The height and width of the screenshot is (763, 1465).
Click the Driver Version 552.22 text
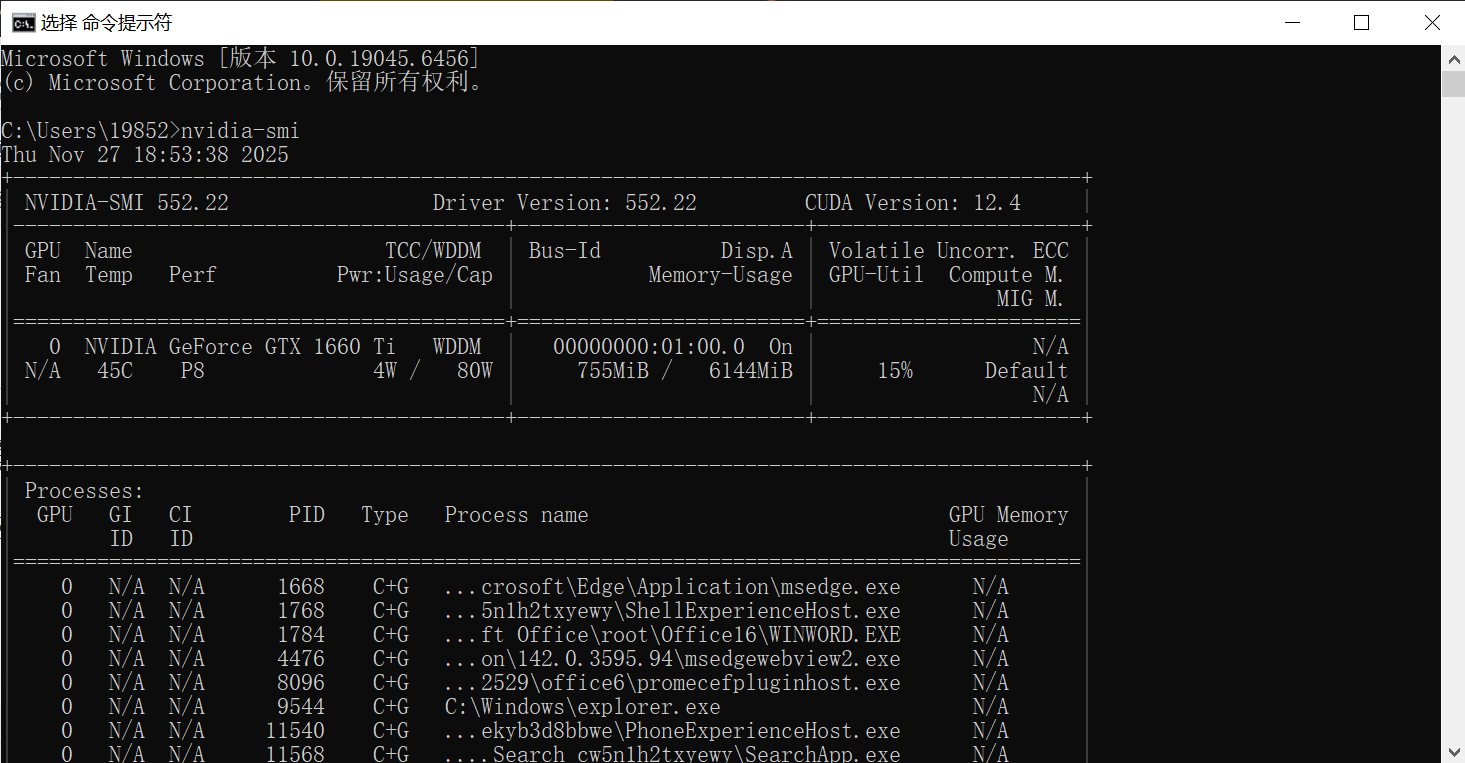point(564,203)
